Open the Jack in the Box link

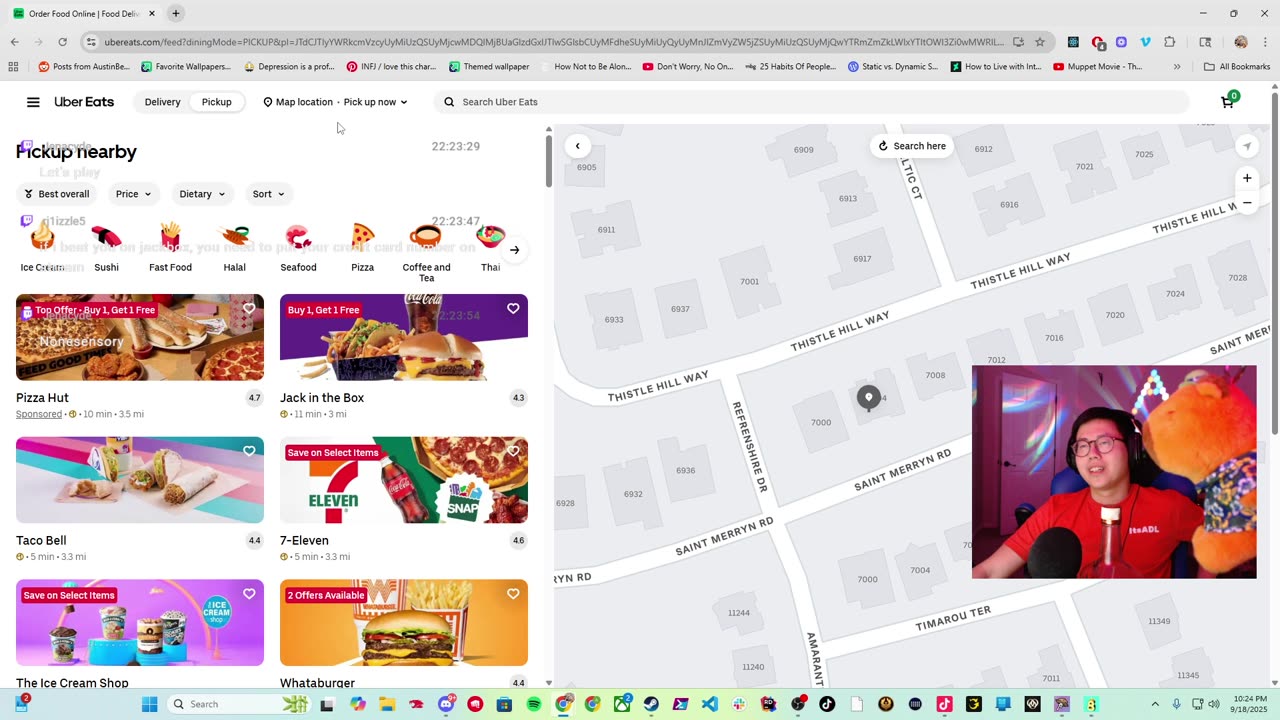click(322, 398)
